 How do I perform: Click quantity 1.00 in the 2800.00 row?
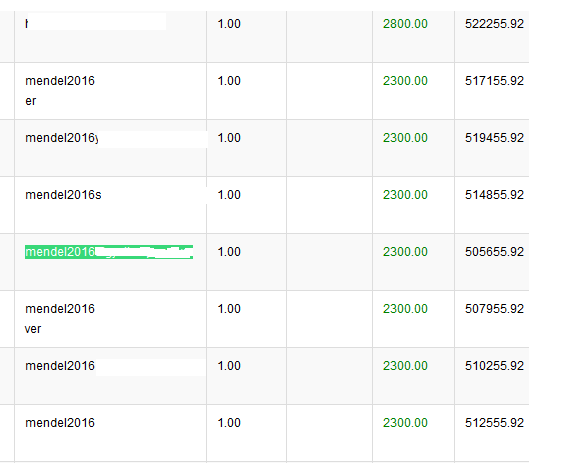tap(229, 24)
